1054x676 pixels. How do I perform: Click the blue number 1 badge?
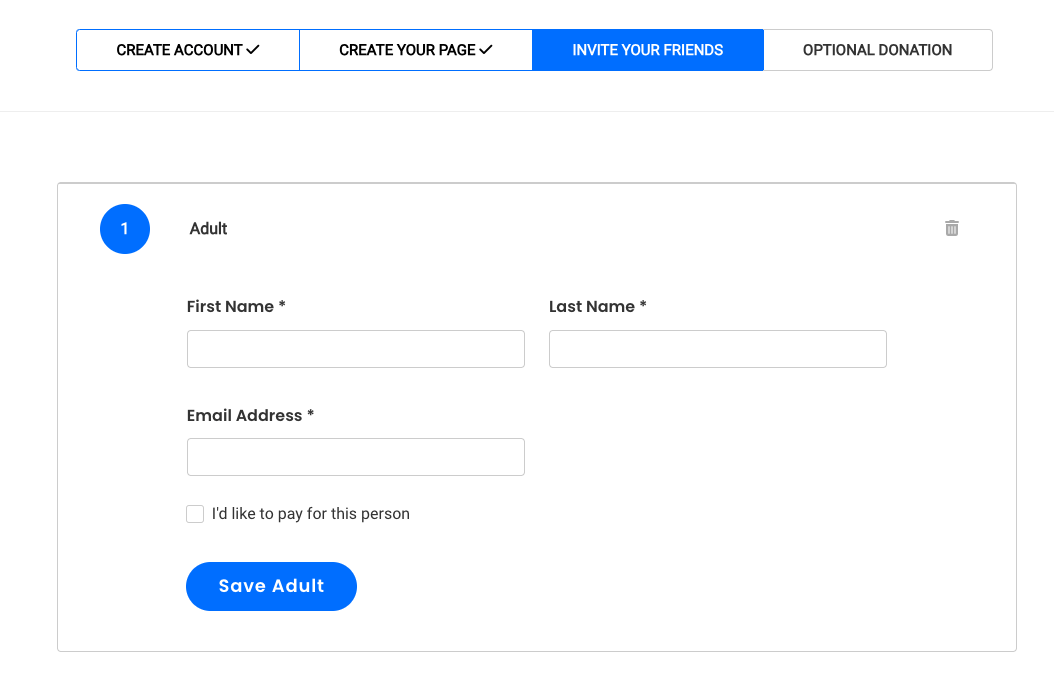[x=125, y=229]
